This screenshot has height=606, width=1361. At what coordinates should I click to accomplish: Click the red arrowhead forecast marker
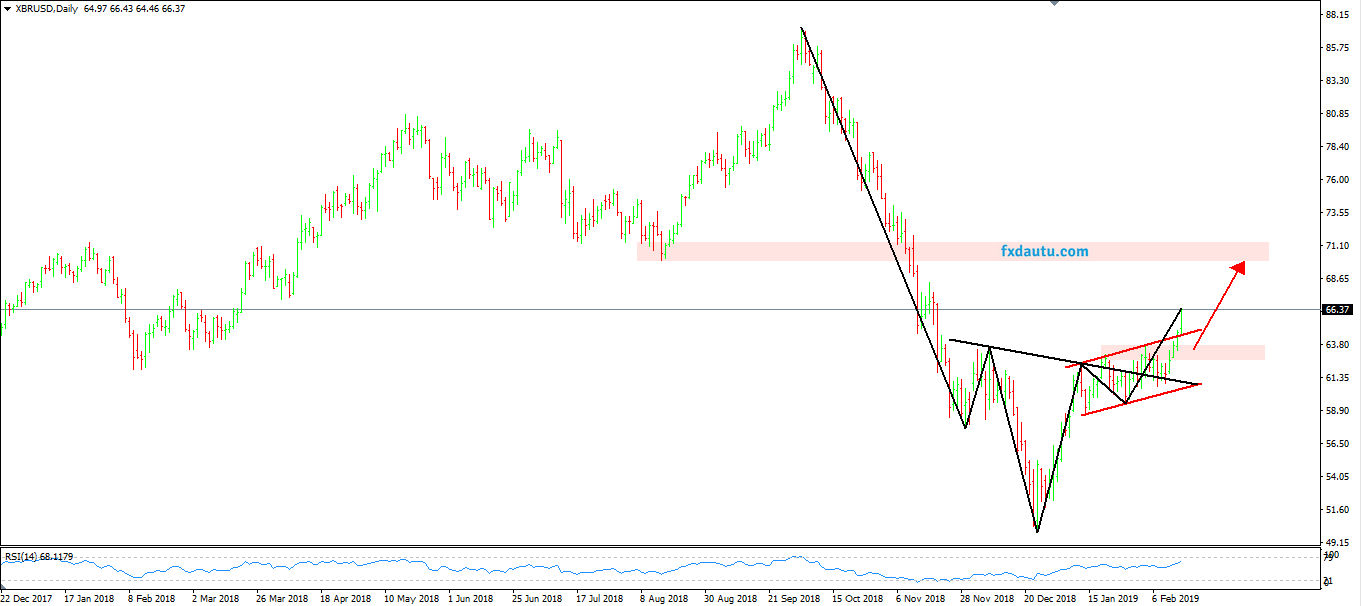pos(1238,266)
